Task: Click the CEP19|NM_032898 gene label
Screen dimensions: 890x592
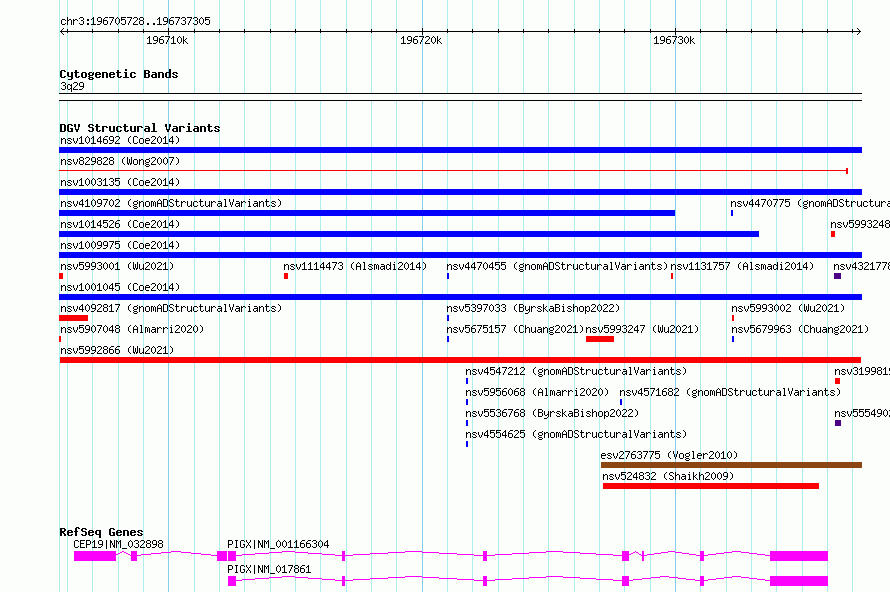Action: point(118,544)
